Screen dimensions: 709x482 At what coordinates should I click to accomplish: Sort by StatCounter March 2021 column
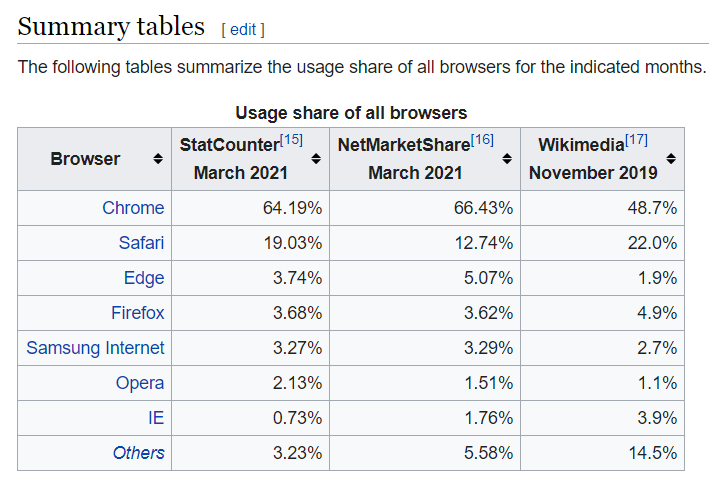tap(316, 159)
